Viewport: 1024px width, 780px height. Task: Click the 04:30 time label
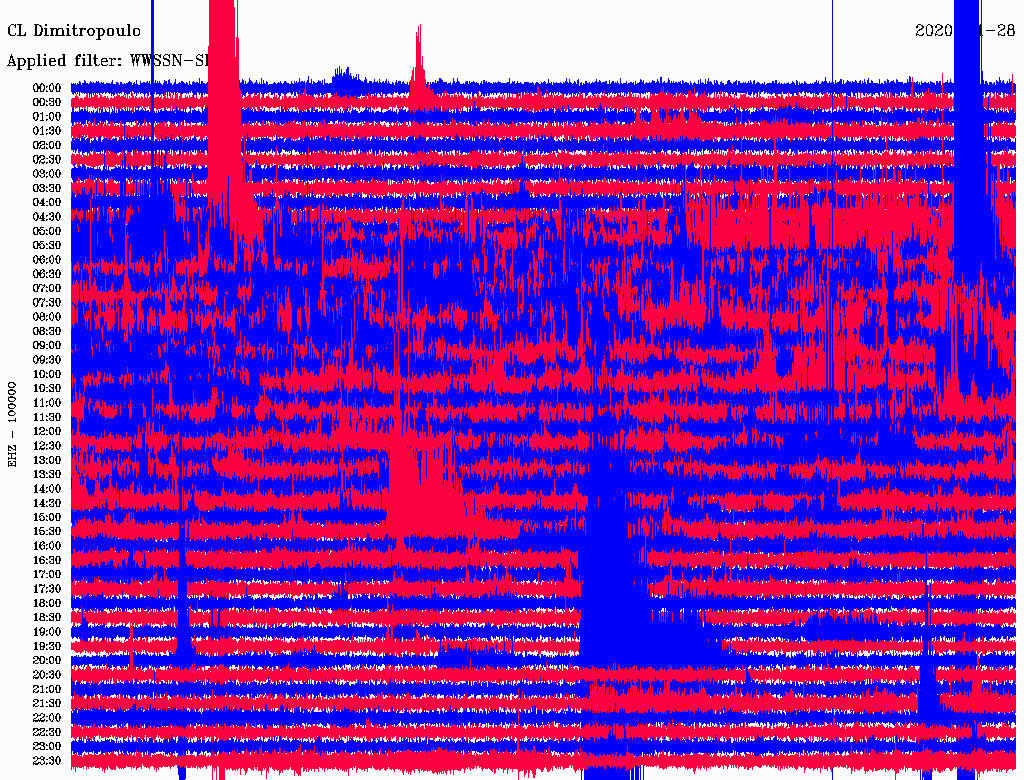(47, 217)
